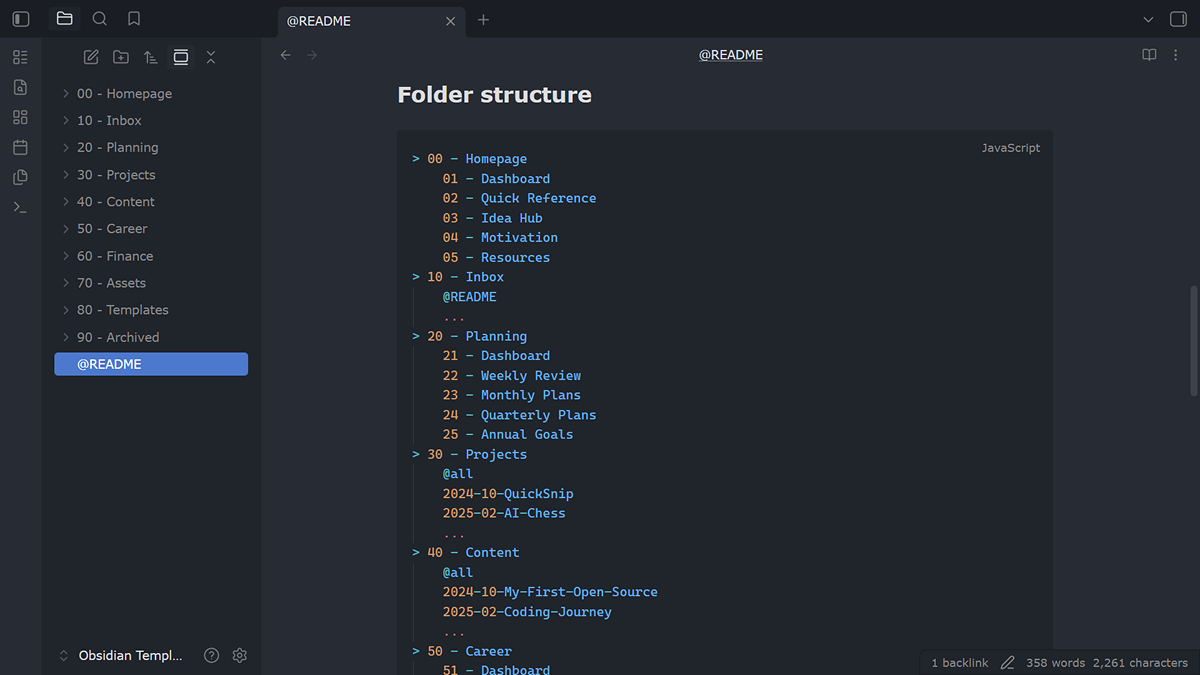Open the vault switcher Obsidian Templ...
This screenshot has height=675, width=1200.
[121, 656]
